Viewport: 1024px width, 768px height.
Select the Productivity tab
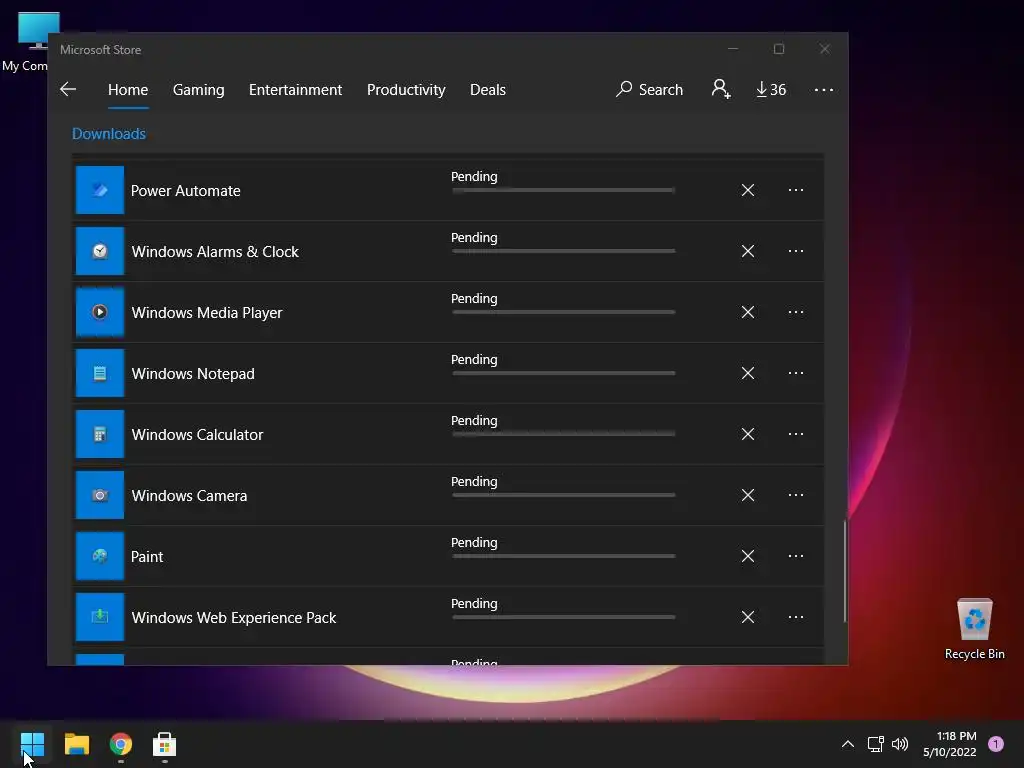[406, 89]
